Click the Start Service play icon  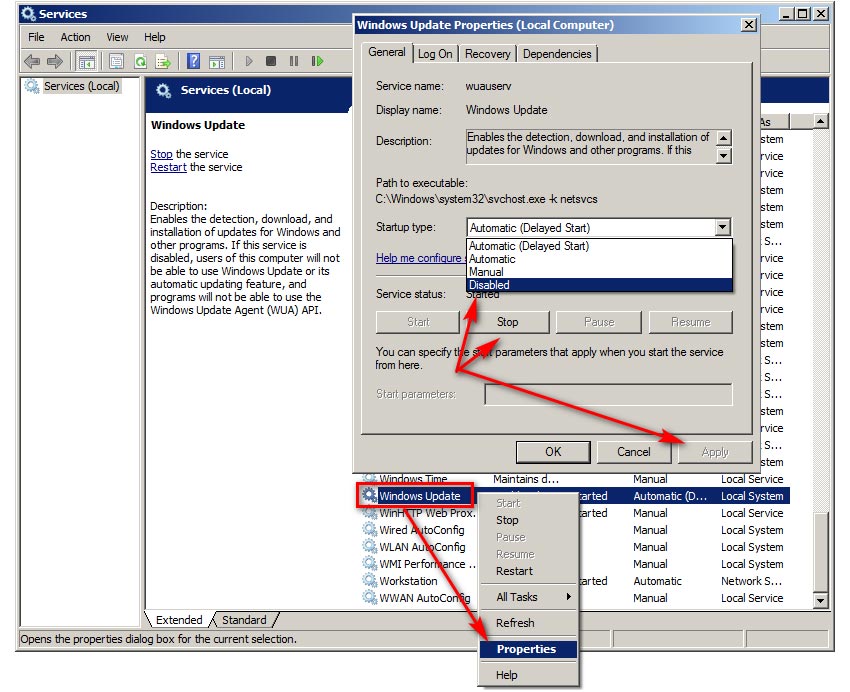[x=249, y=61]
